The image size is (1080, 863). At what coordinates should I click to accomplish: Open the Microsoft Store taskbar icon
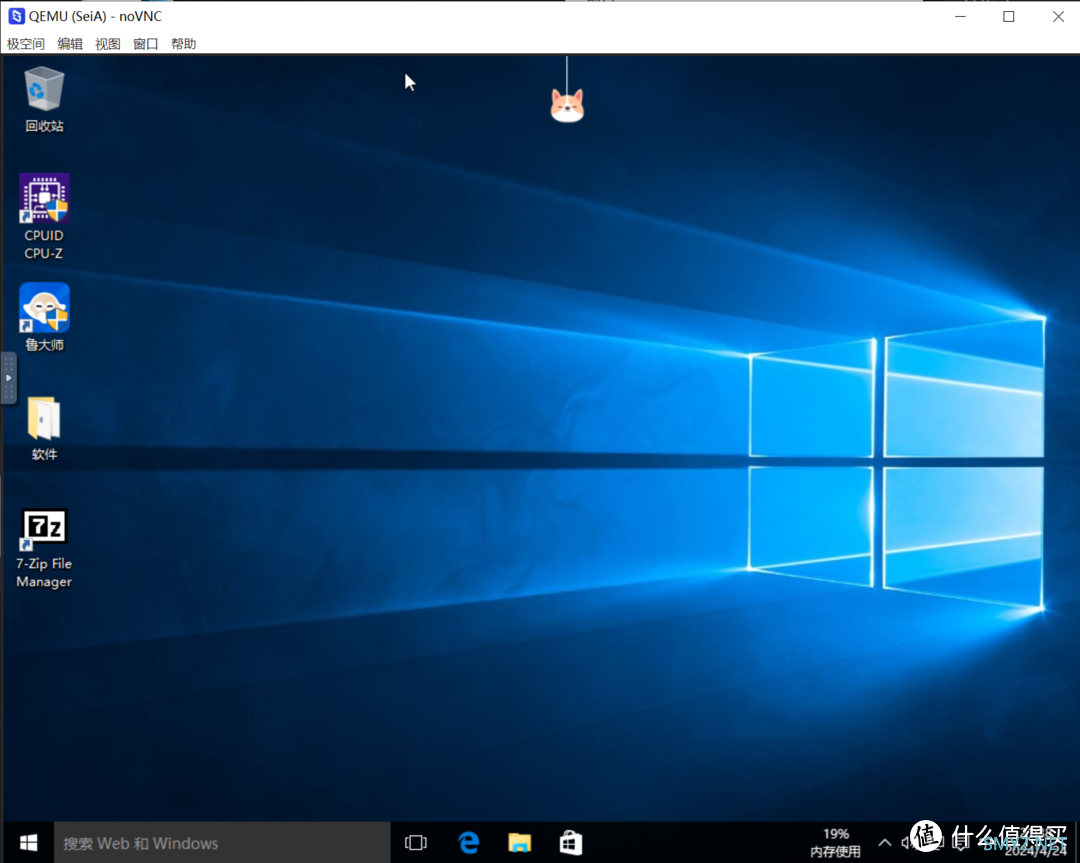570,842
